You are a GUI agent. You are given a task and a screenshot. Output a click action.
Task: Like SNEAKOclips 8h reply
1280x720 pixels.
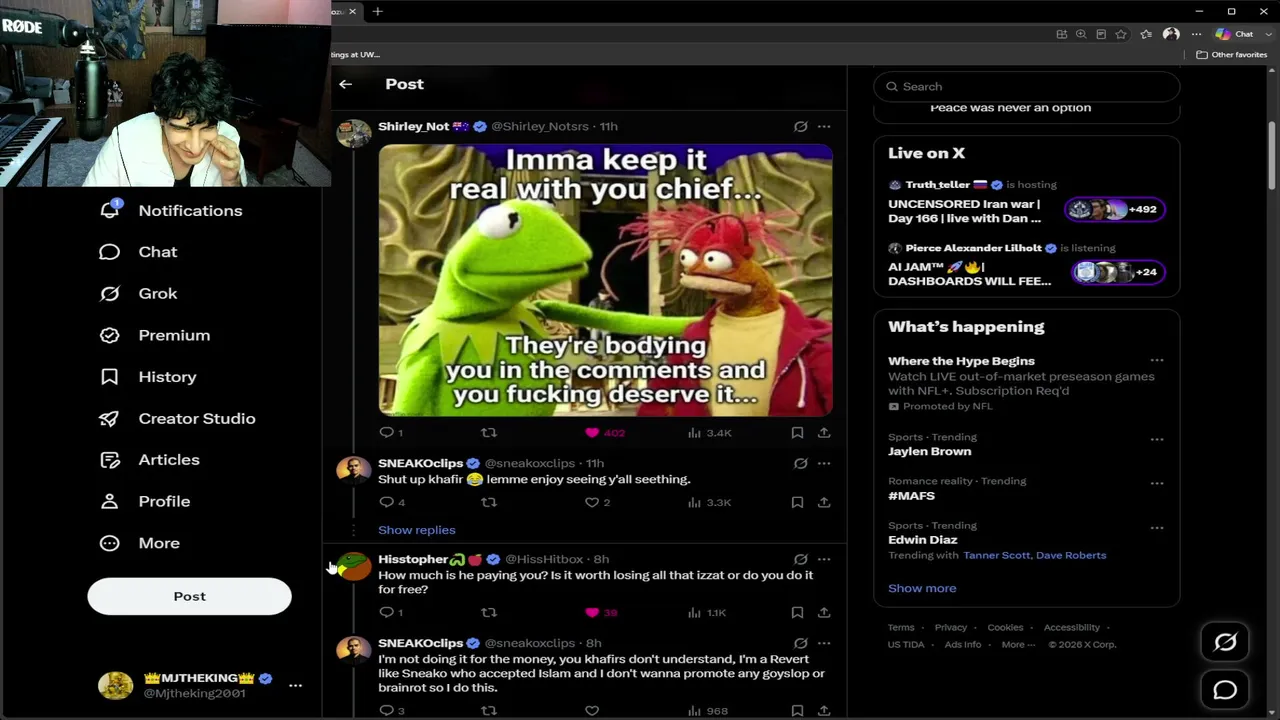click(x=592, y=711)
